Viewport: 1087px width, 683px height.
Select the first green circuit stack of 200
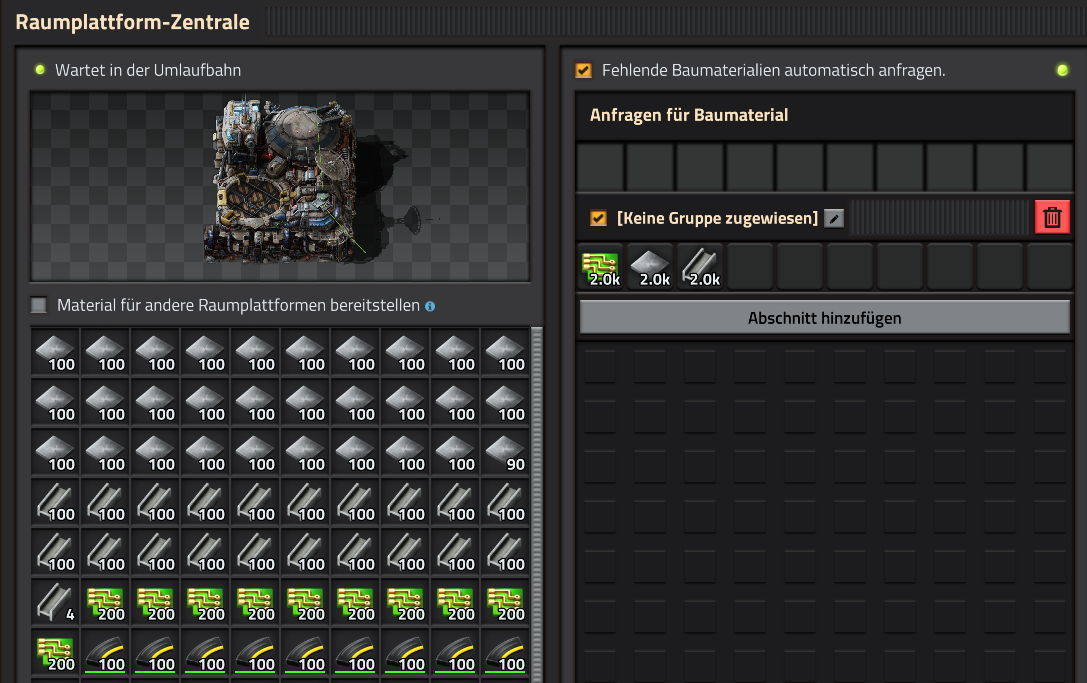click(x=105, y=602)
